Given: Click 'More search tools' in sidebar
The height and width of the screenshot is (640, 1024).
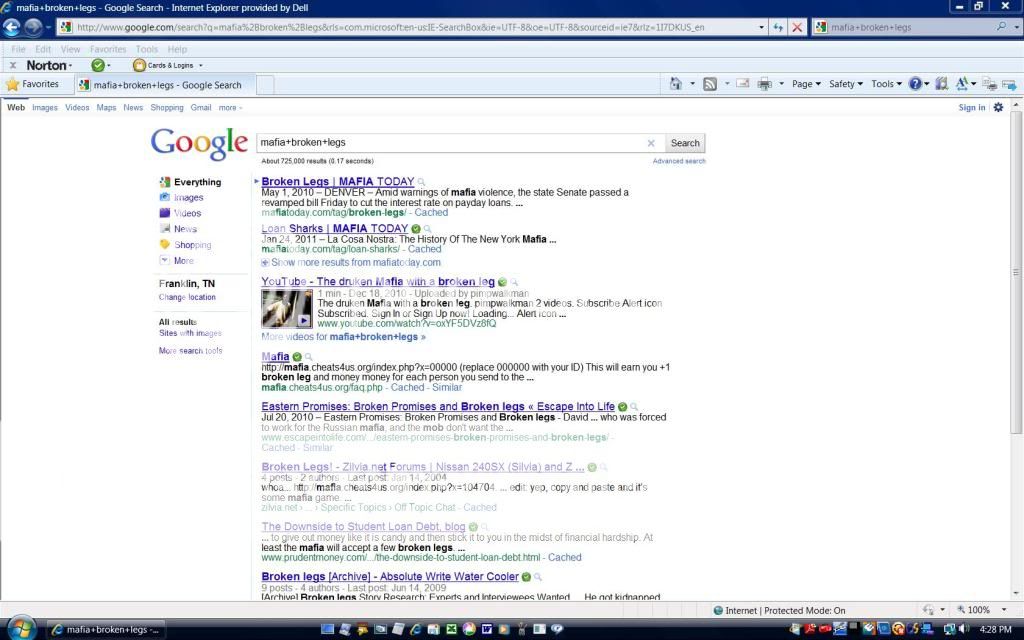Looking at the screenshot, I should click(x=190, y=351).
